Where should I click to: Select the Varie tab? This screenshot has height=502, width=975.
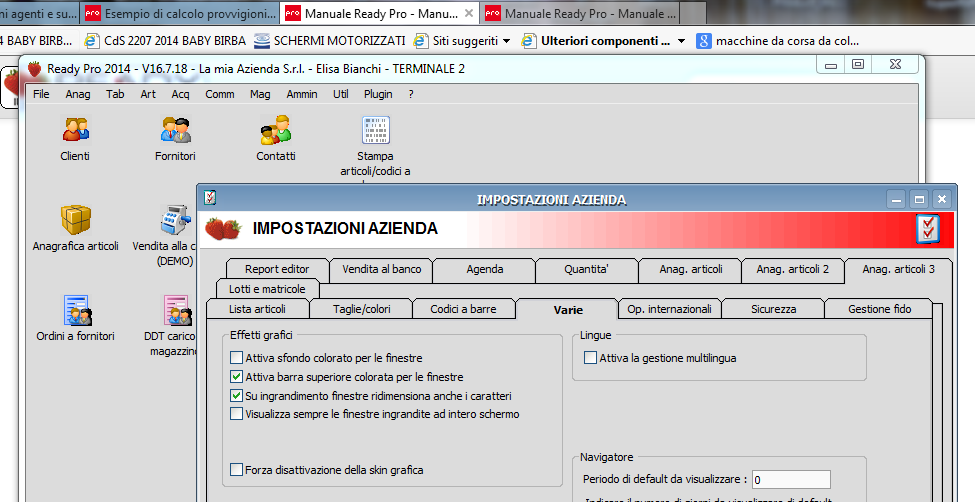pyautogui.click(x=568, y=309)
